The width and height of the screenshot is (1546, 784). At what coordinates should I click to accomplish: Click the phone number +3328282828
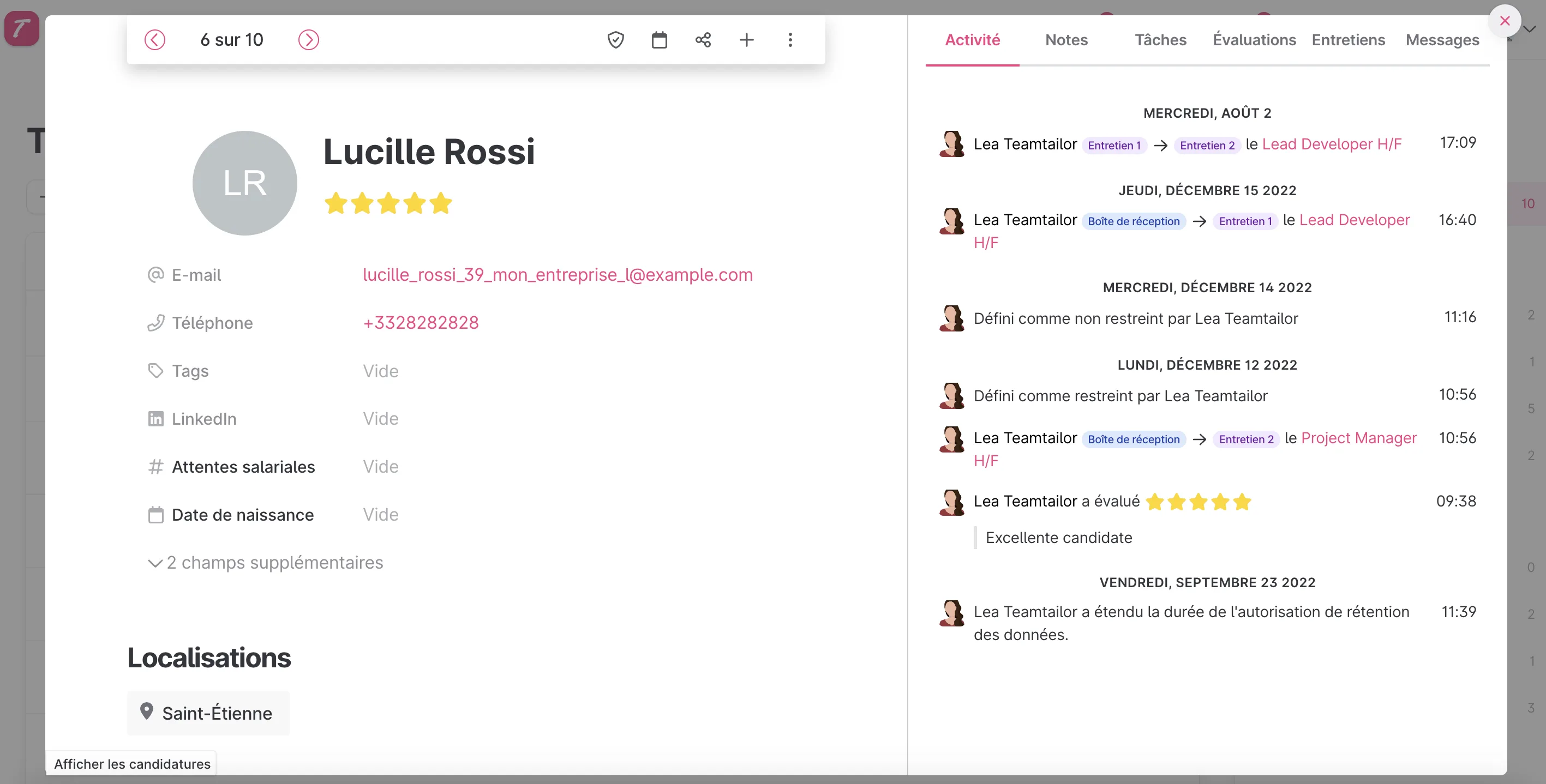tap(421, 323)
